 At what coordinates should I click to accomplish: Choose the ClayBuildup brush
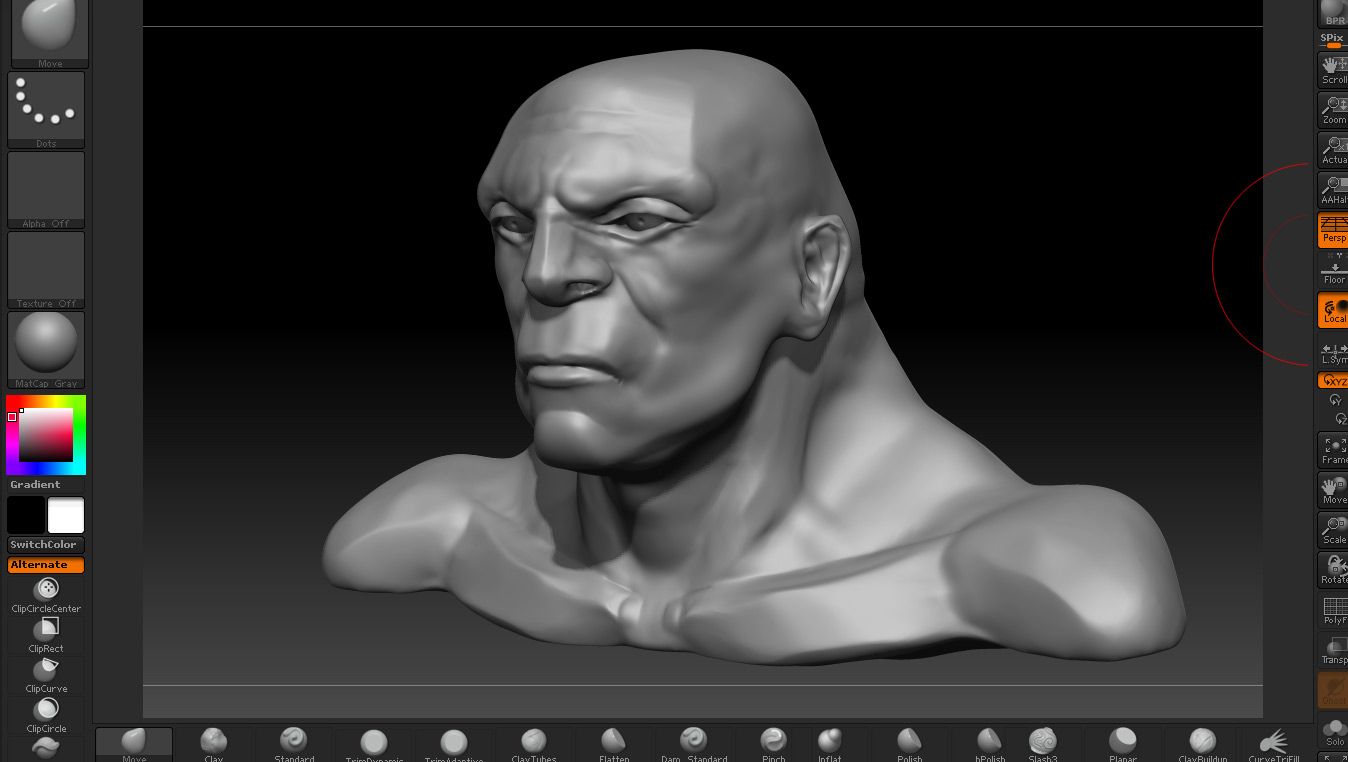pyautogui.click(x=1203, y=745)
